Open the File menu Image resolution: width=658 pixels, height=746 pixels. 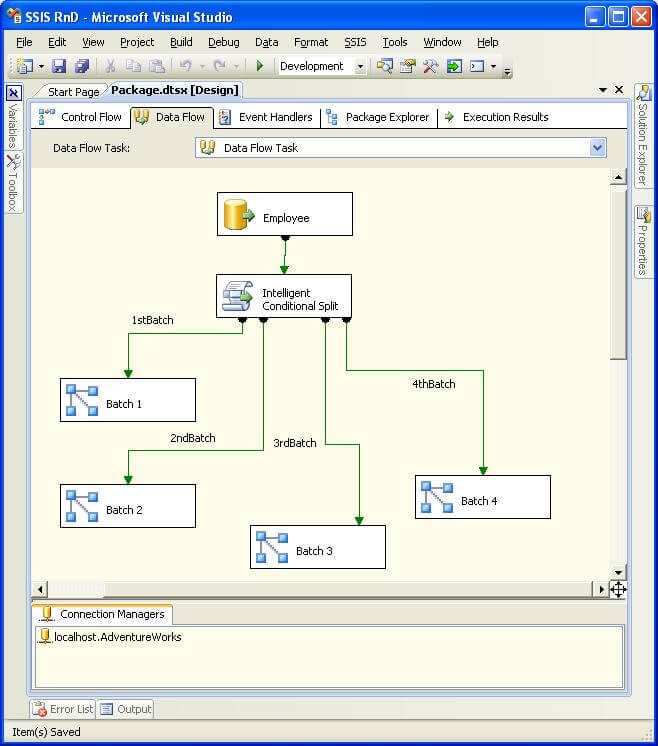tap(24, 42)
